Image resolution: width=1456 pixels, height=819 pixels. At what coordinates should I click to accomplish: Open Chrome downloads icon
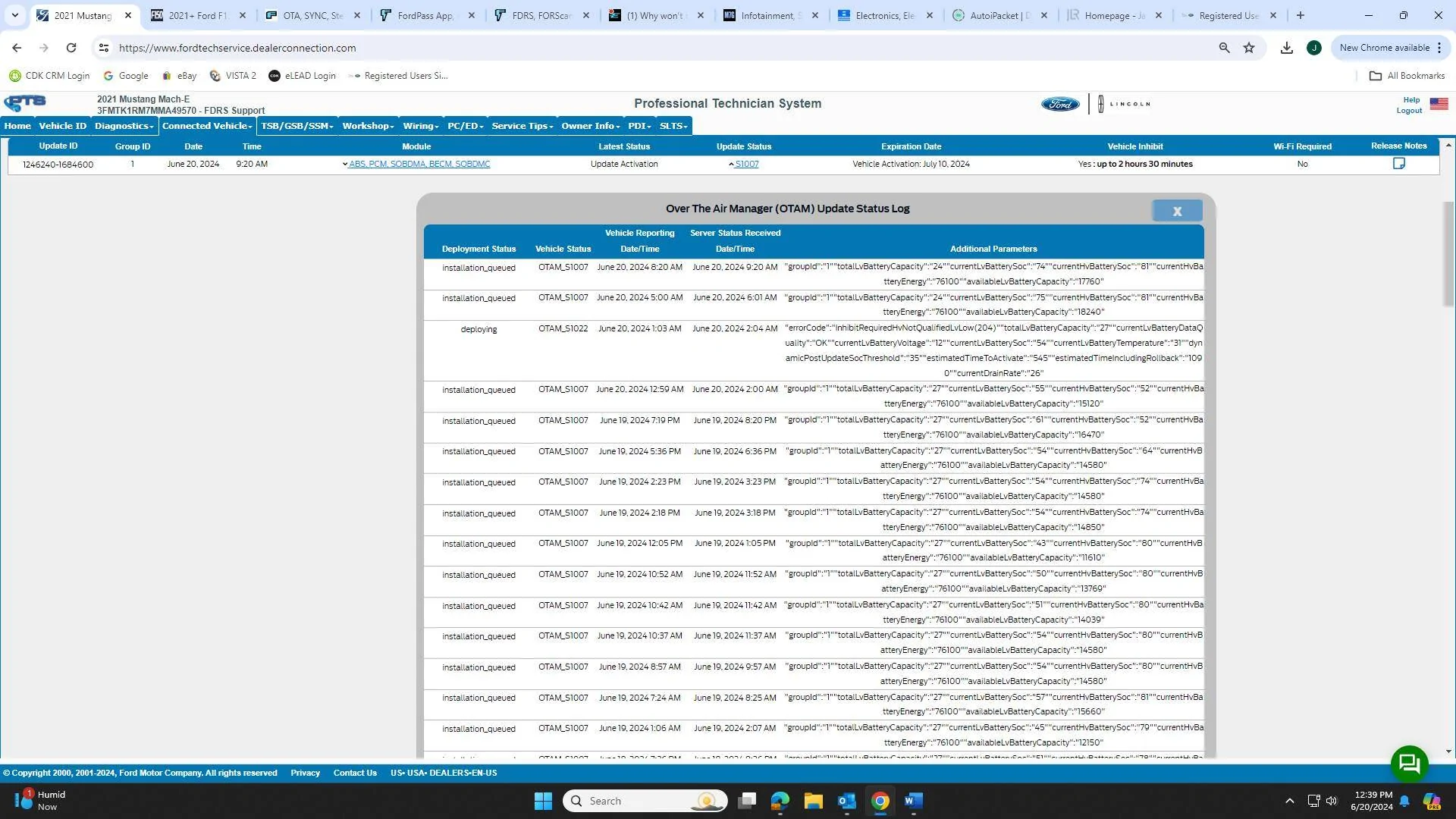click(x=1286, y=48)
